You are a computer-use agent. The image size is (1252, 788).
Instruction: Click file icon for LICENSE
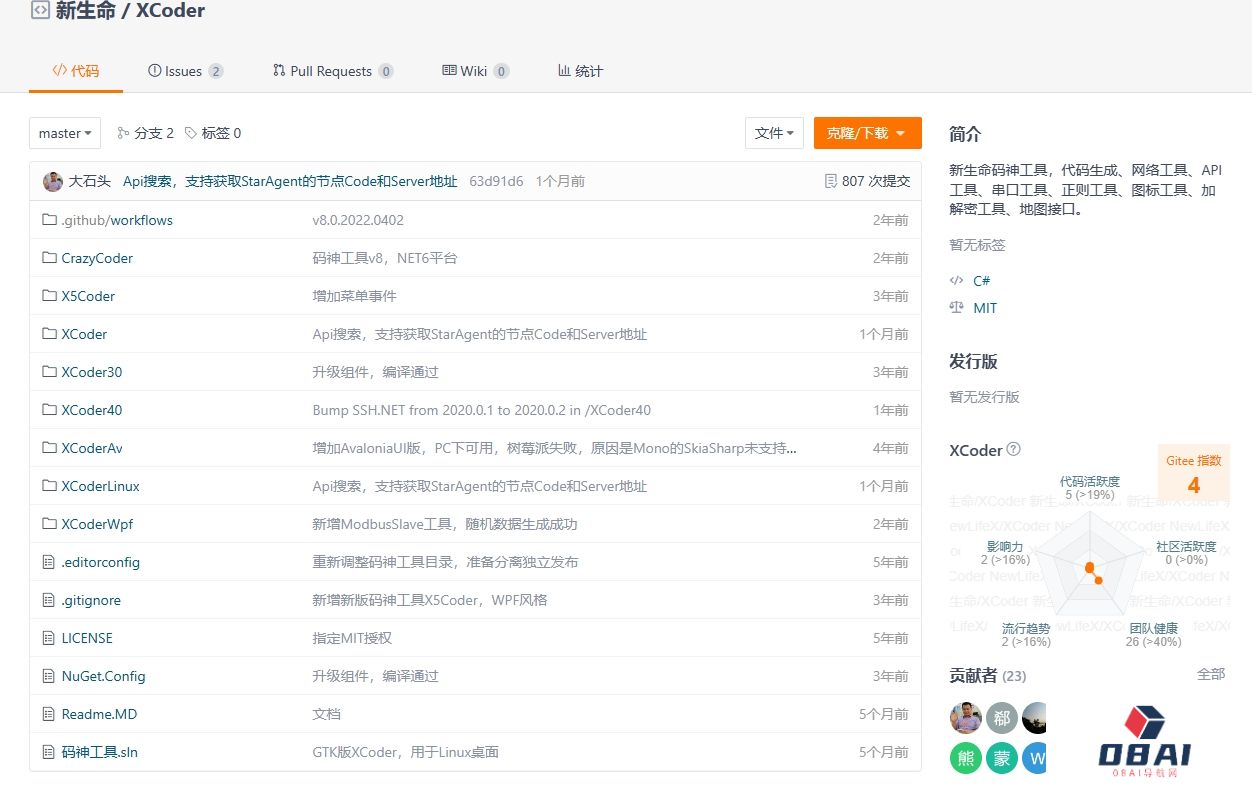click(x=48, y=638)
